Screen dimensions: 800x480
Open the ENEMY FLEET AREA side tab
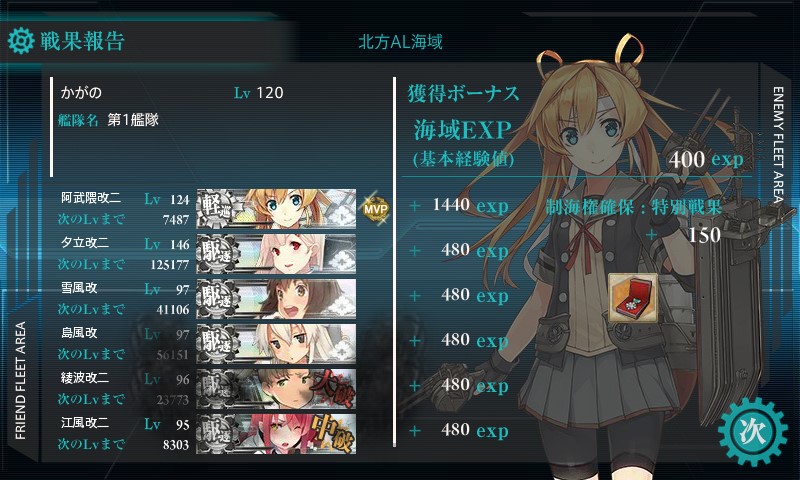coord(778,145)
